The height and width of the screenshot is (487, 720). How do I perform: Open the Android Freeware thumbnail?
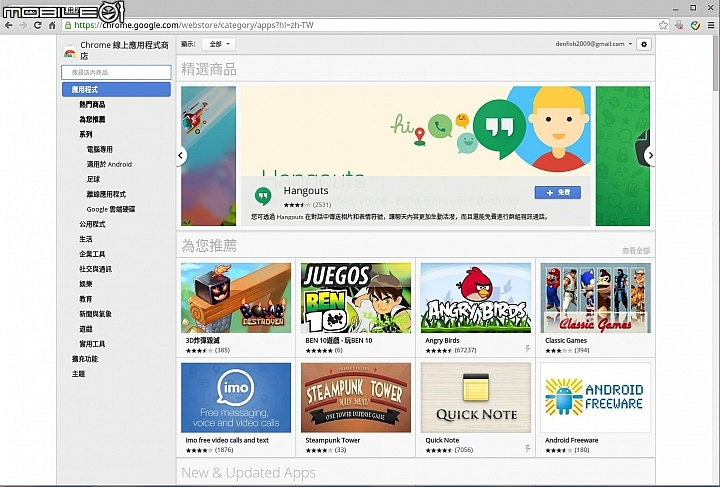pos(596,397)
